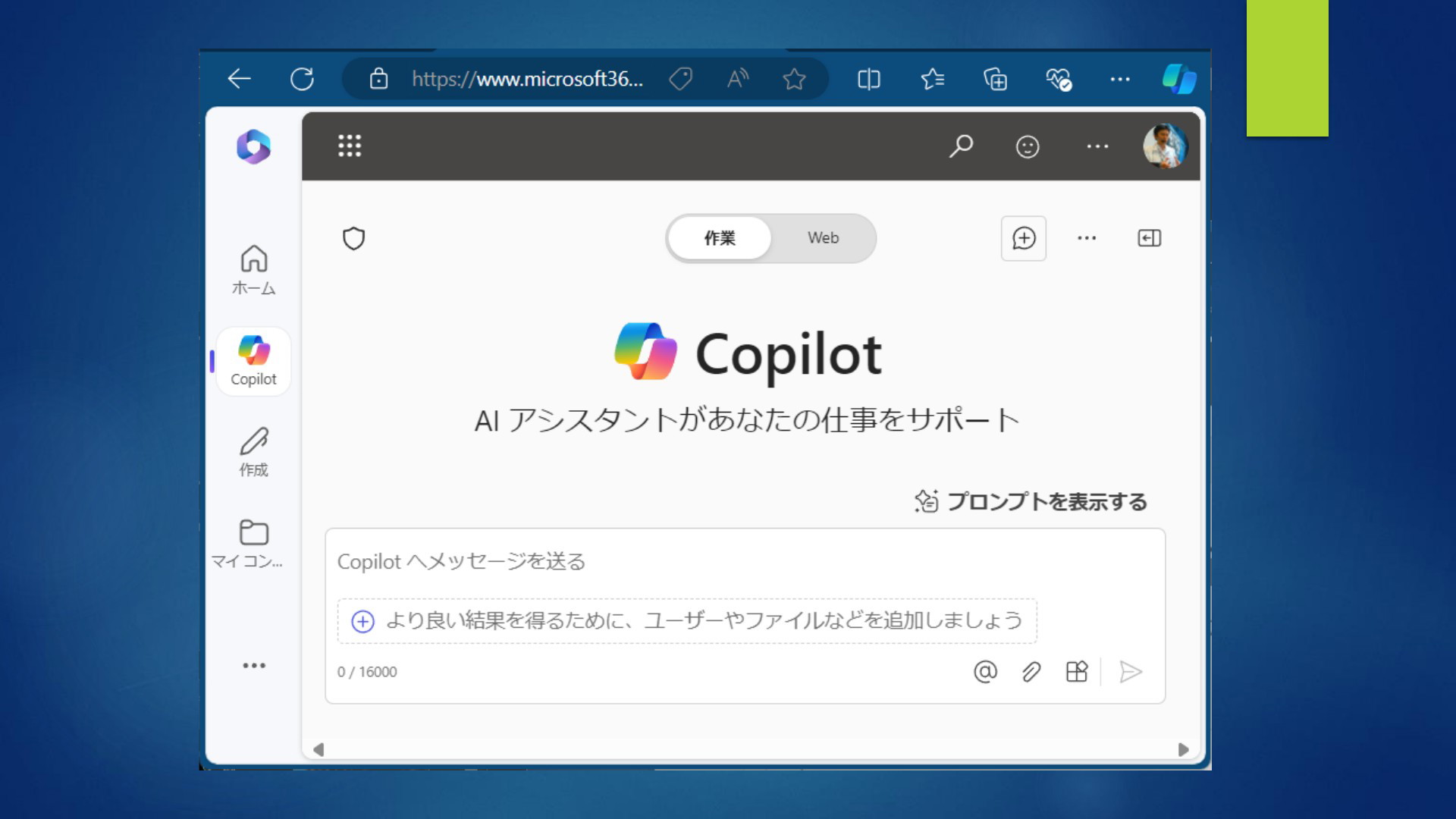
Task: Start a new chat with plus bubble button
Action: pyautogui.click(x=1024, y=238)
